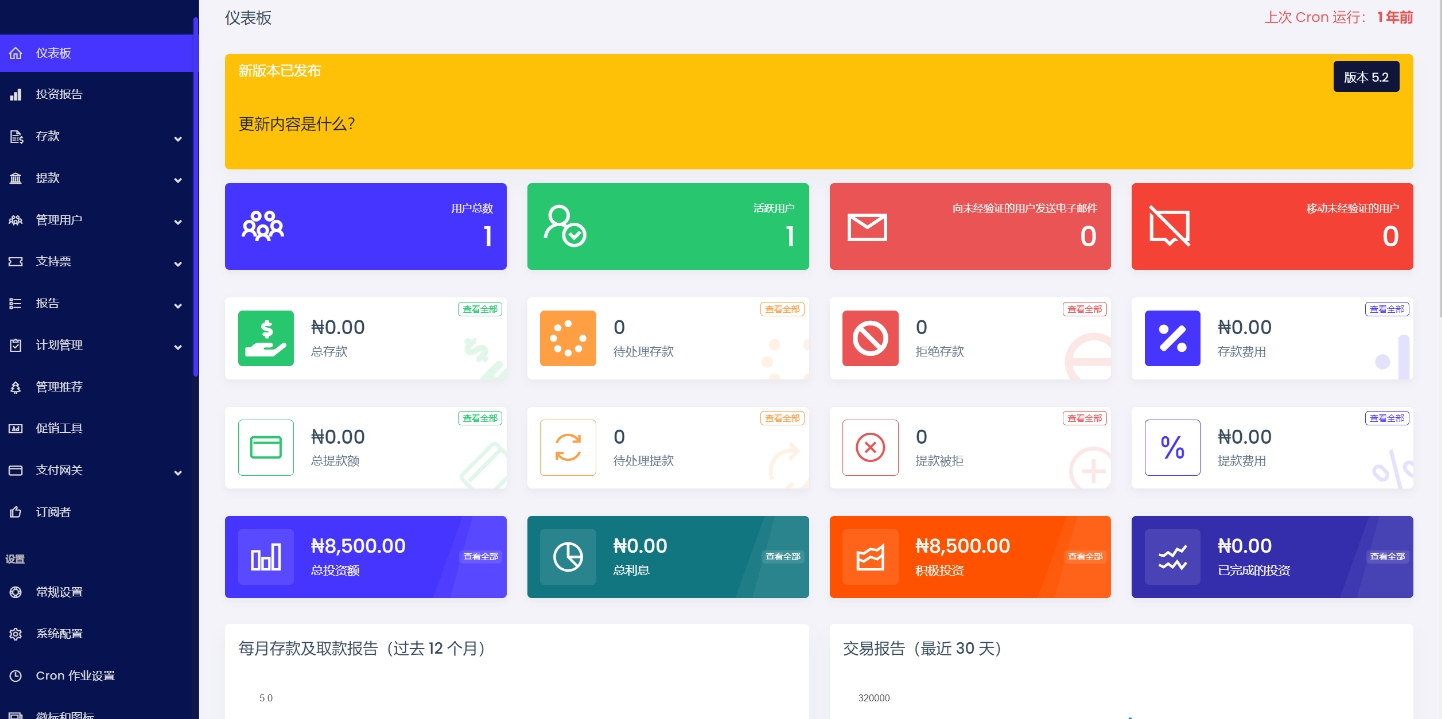Click 查看全部 on 总存款 card
The image size is (1442, 719).
tap(480, 309)
